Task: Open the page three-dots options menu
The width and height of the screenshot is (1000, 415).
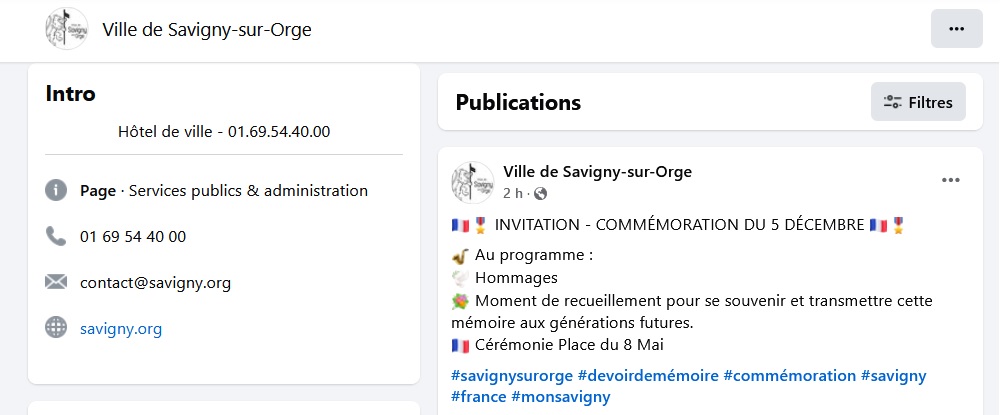Action: pos(956,29)
